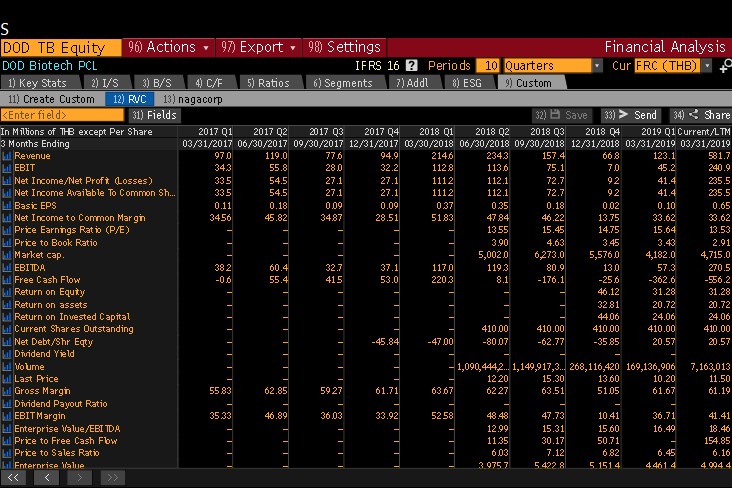Viewport: 732px width, 488px height.
Task: Open chart icon beside Return on assets
Action: (7, 304)
